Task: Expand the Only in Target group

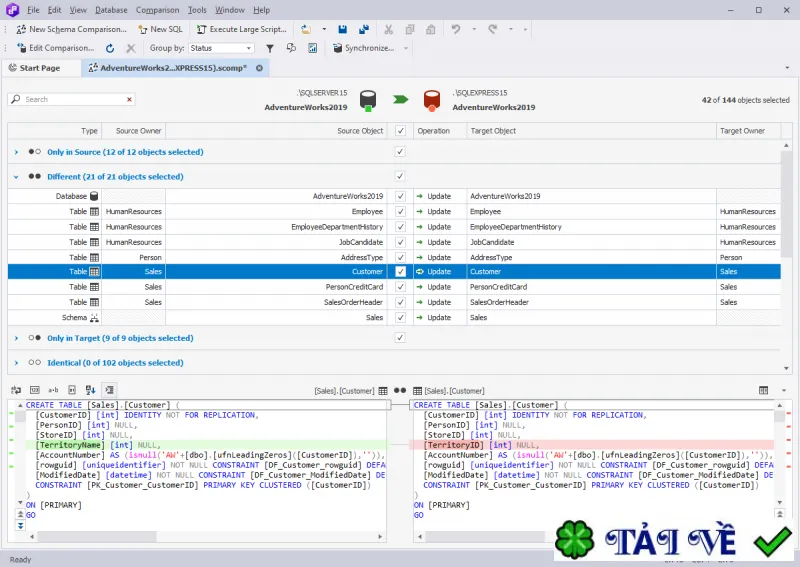Action: (x=16, y=338)
